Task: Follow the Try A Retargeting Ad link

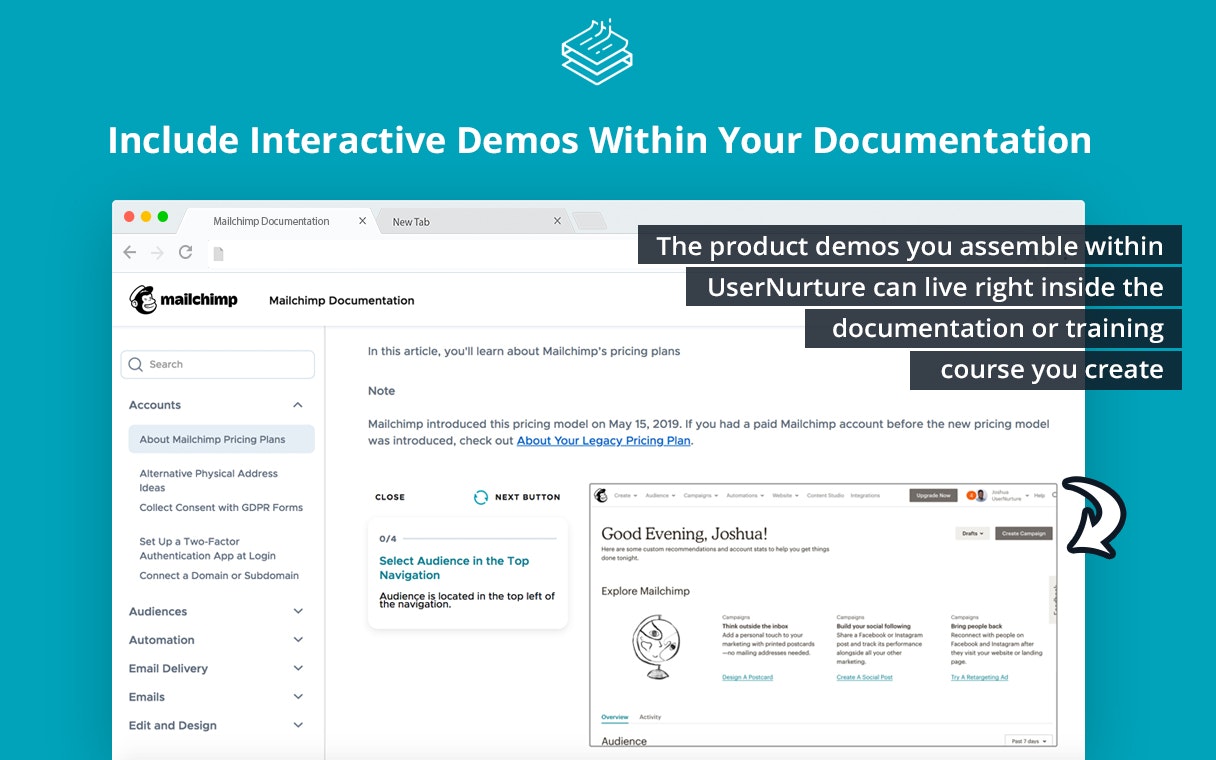Action: [x=979, y=677]
